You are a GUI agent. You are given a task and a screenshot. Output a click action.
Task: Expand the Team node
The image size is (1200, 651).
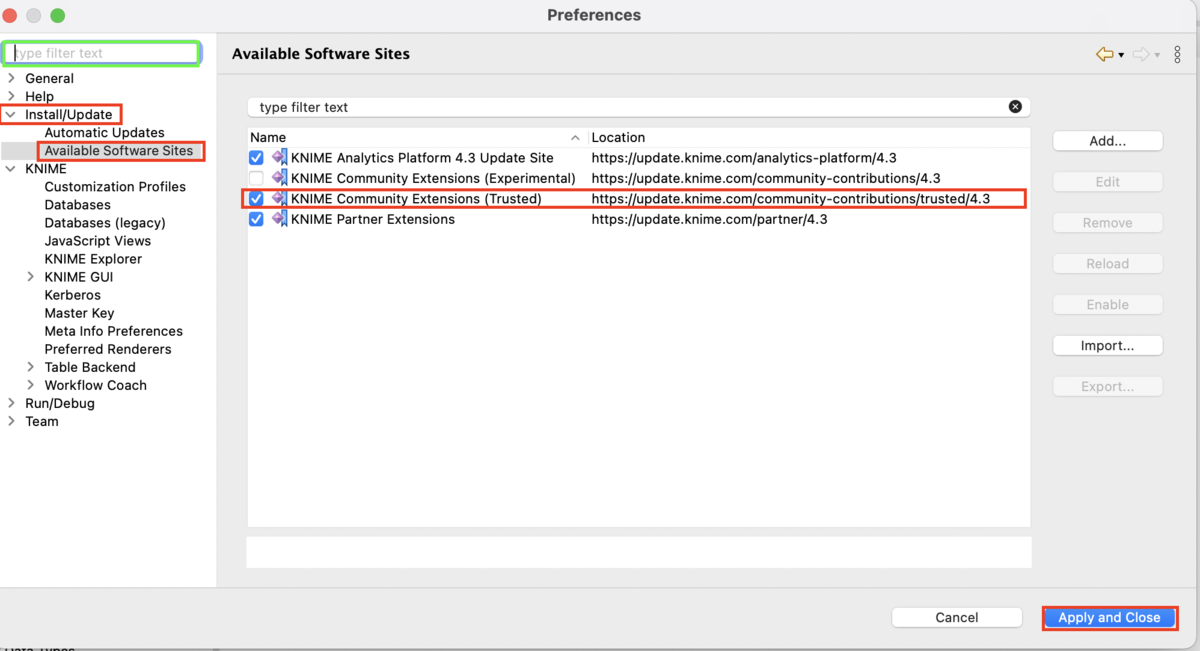point(11,421)
